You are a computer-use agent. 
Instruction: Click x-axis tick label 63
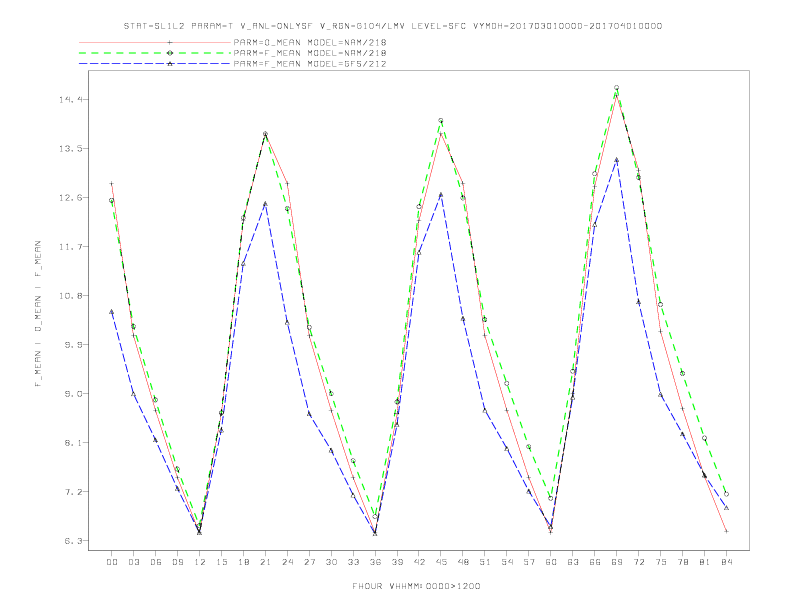[573, 562]
